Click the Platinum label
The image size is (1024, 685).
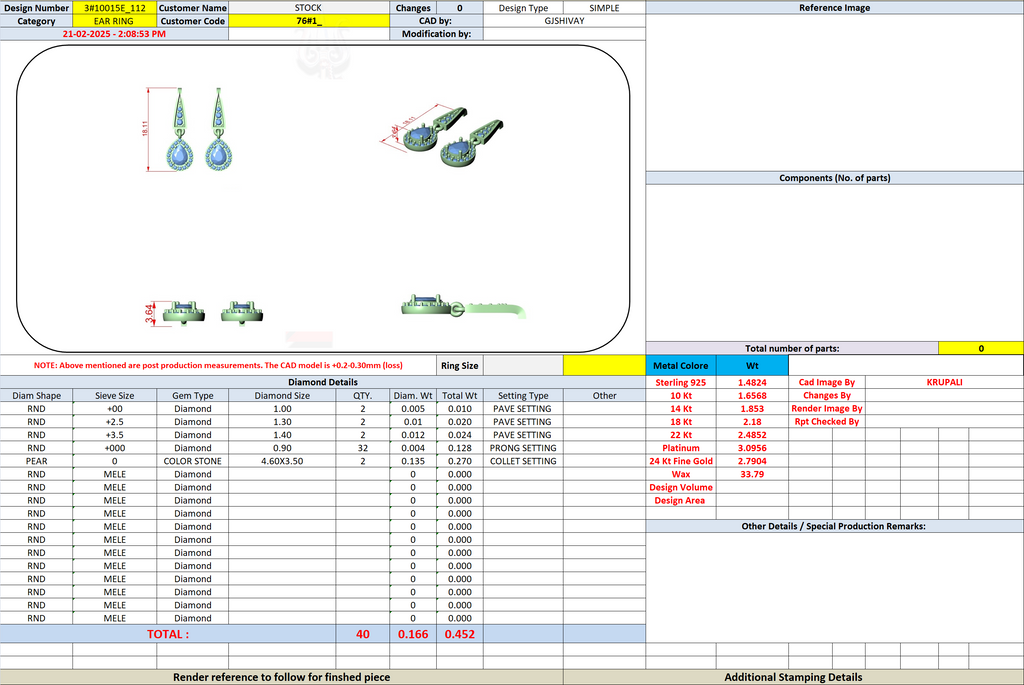[x=681, y=448]
